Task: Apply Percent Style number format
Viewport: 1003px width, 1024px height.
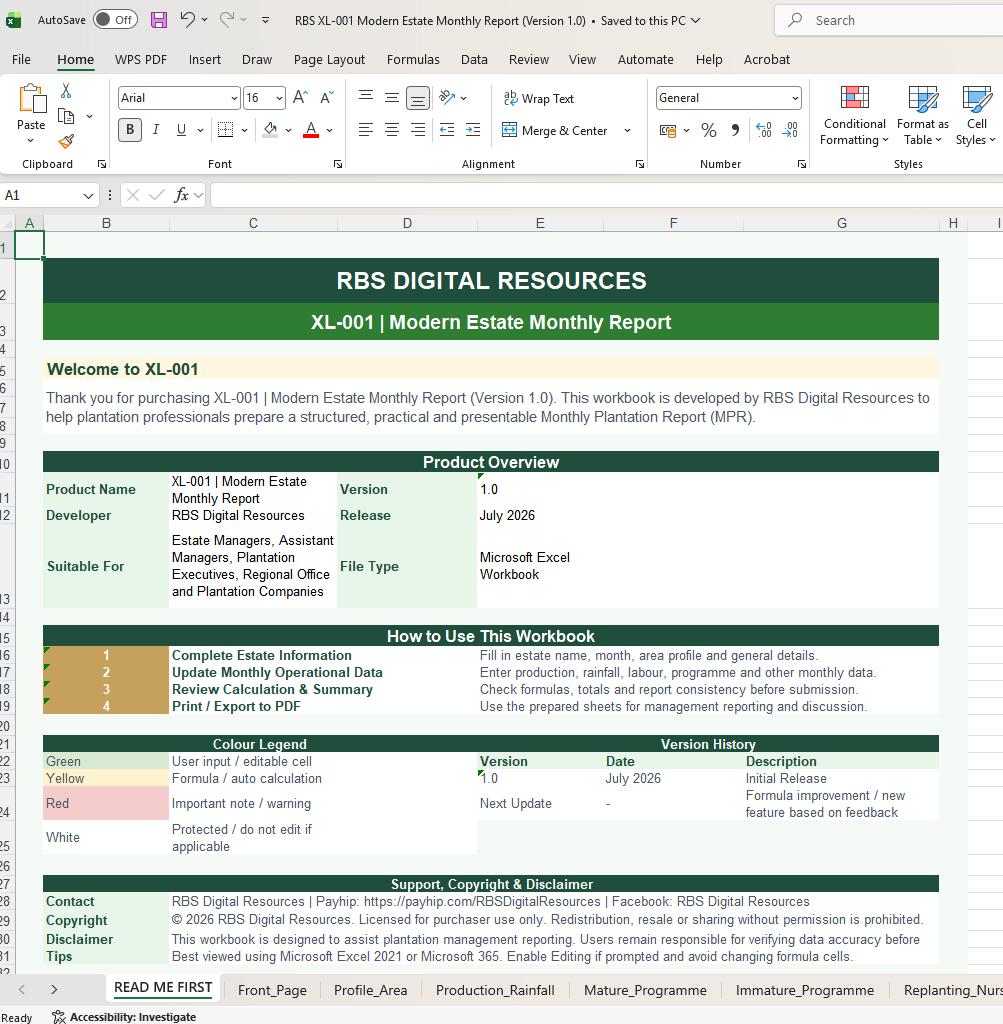Action: [x=708, y=131]
